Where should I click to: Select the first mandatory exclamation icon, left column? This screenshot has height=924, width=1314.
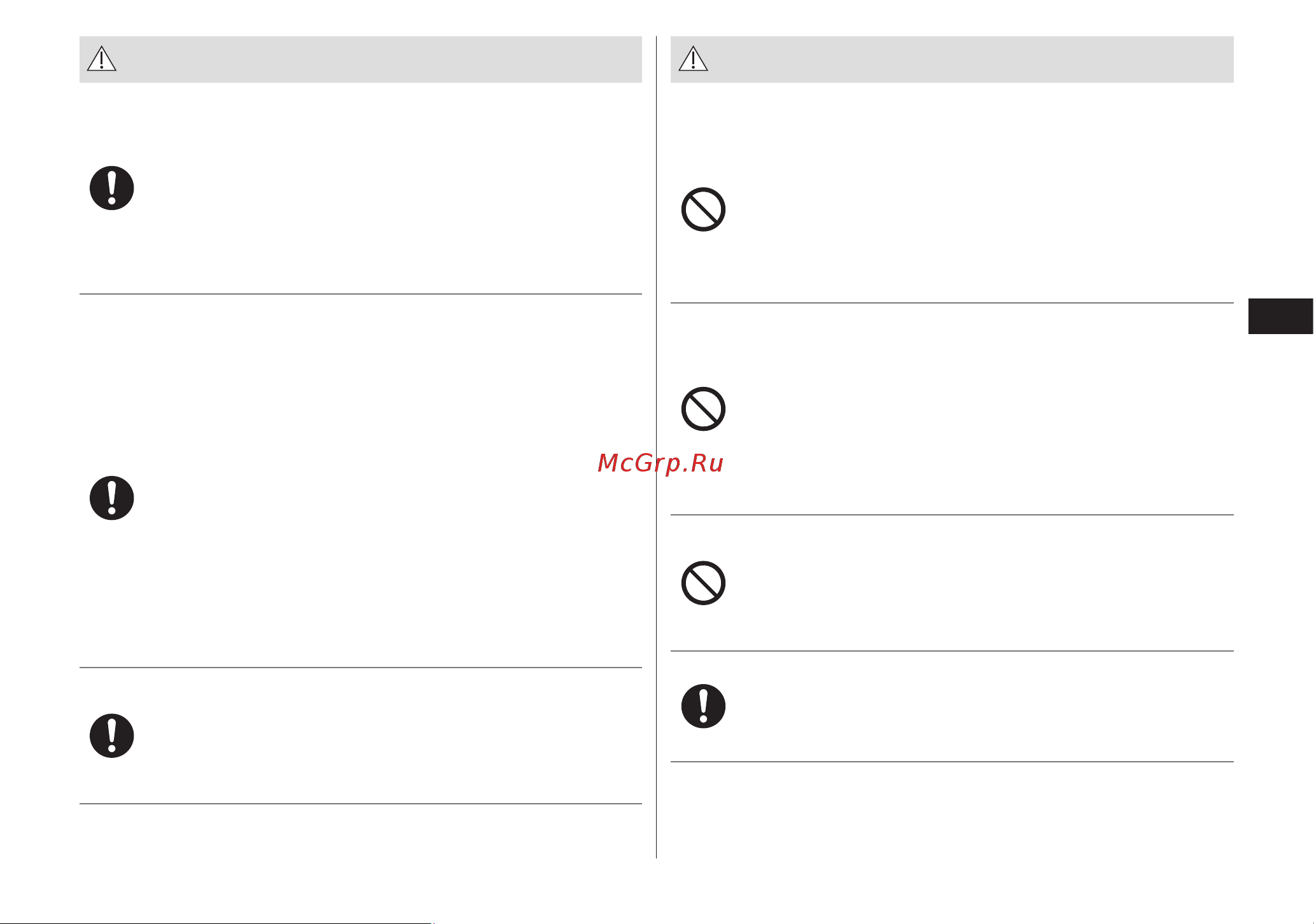tap(112, 188)
